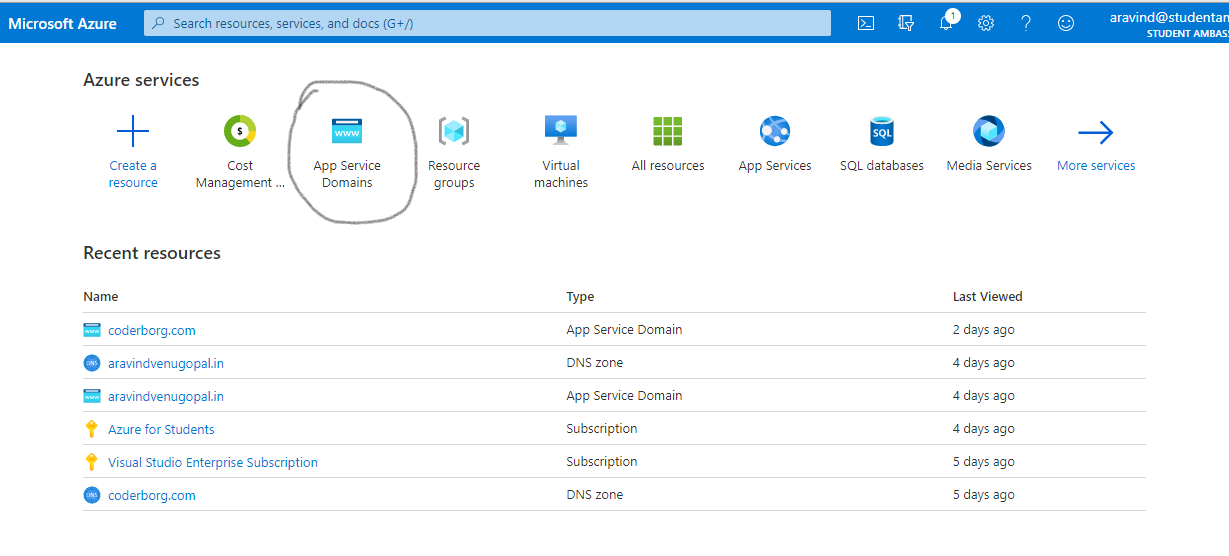Click the www icon beside aravindvenugopal.in App Service Domain
Image resolution: width=1229 pixels, height=556 pixels.
(x=92, y=396)
